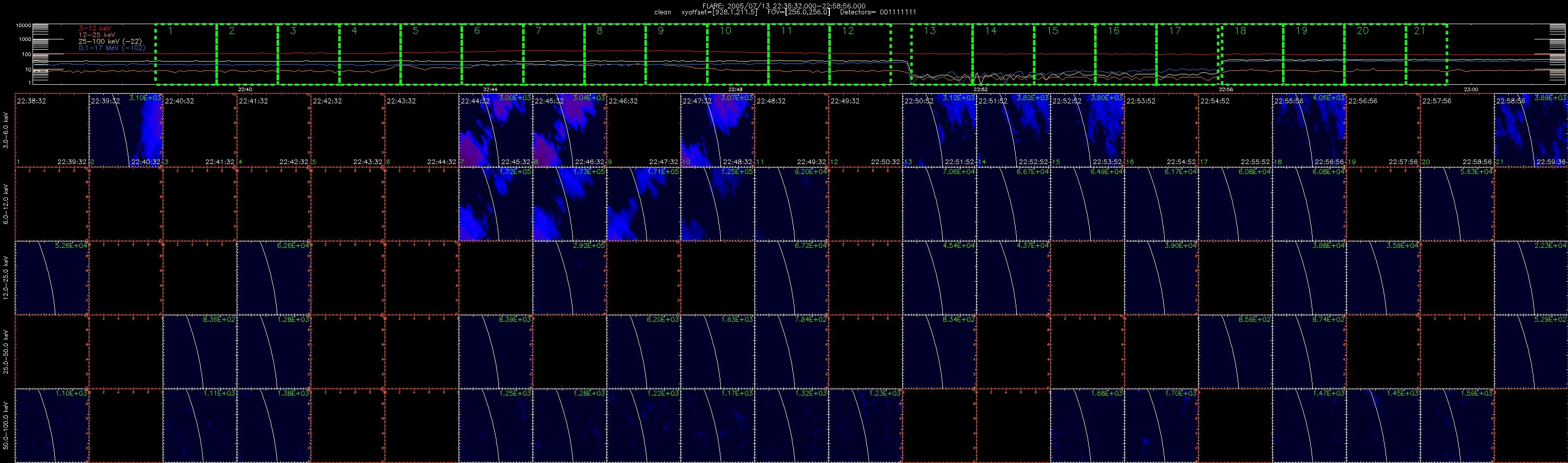Open the 1.38E+03 image in 50-100 keV row
This screenshot has height=463, width=1568.
[x=273, y=426]
